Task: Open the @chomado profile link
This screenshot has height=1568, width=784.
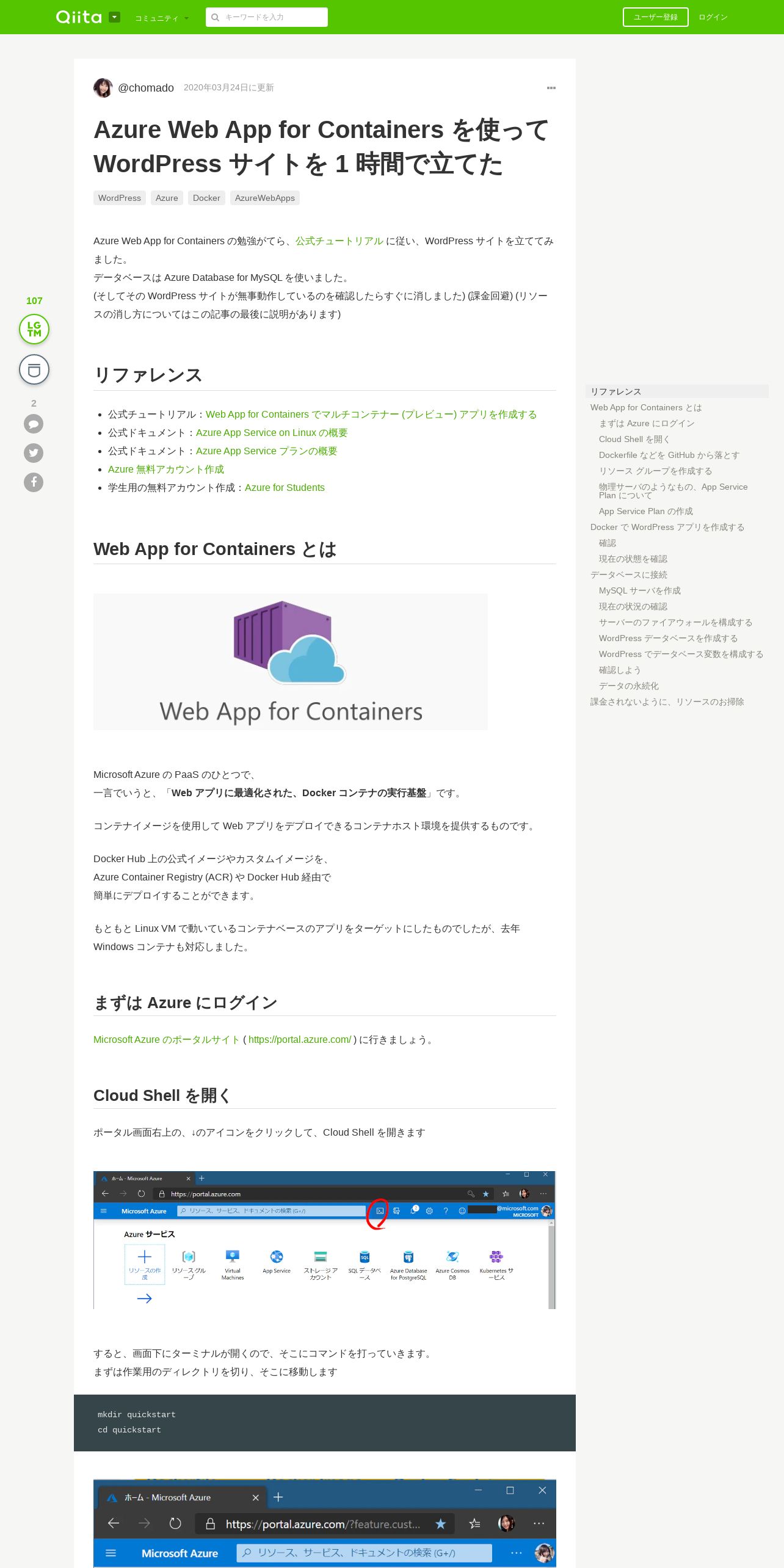Action: click(x=145, y=87)
